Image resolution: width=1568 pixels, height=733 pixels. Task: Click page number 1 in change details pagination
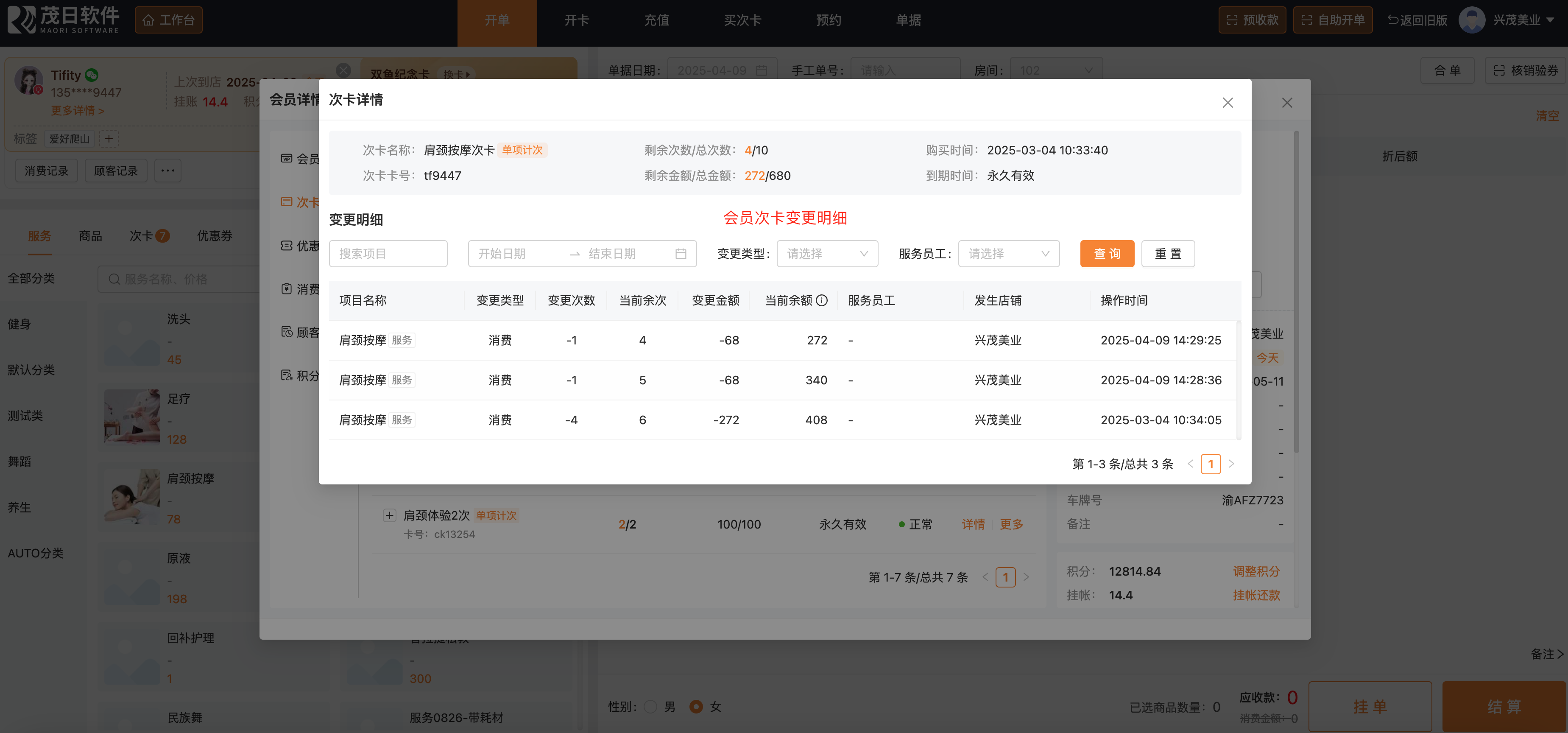point(1210,464)
